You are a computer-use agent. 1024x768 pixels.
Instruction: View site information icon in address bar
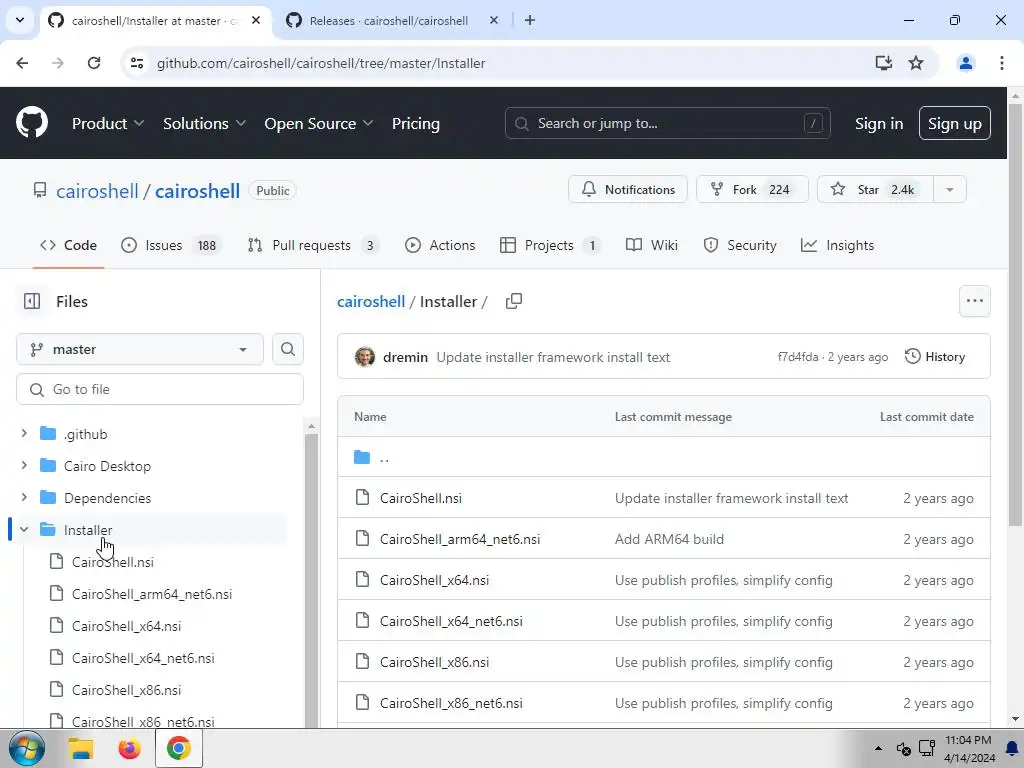click(136, 63)
